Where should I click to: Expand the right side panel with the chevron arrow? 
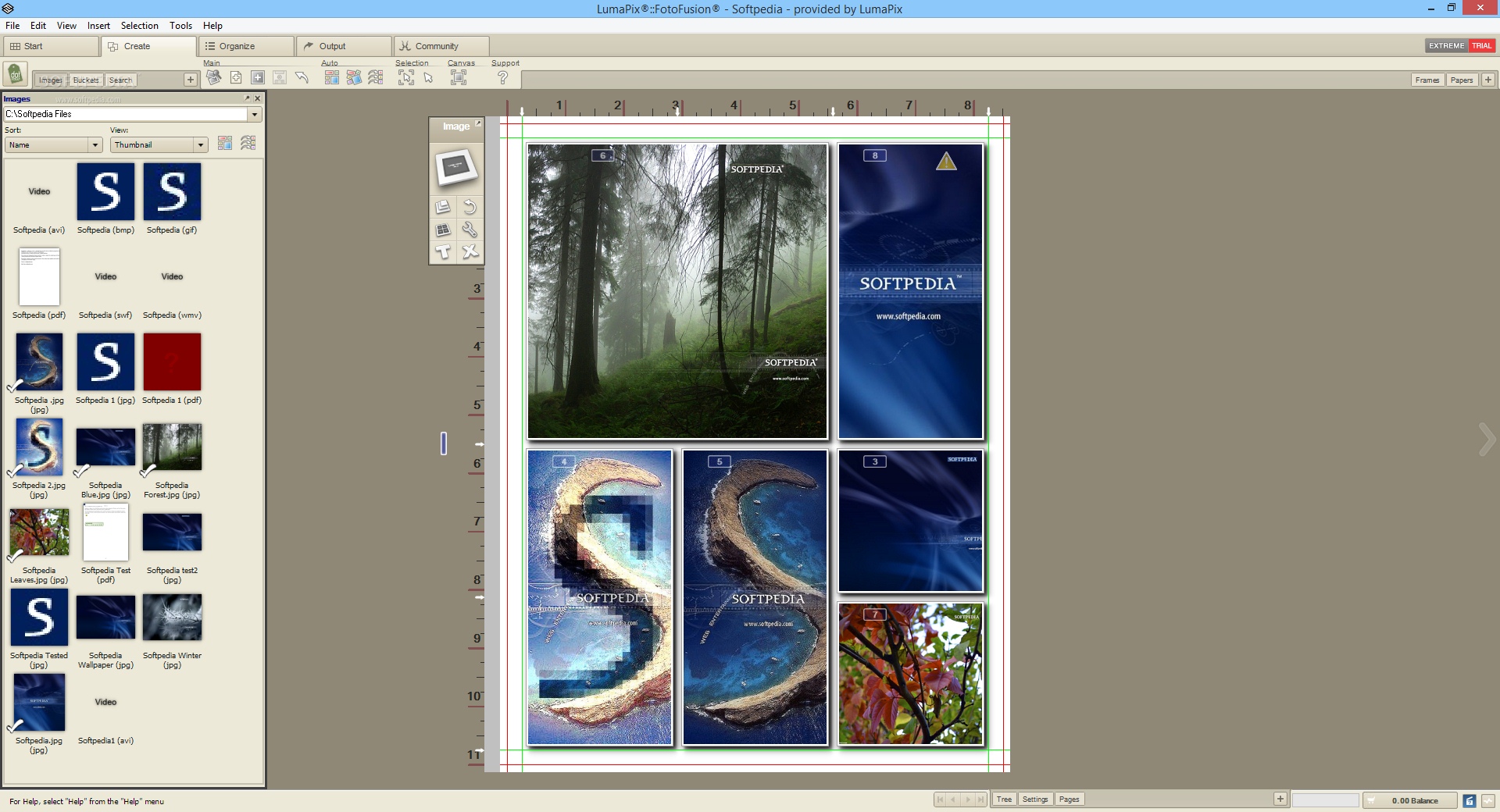click(x=1487, y=440)
